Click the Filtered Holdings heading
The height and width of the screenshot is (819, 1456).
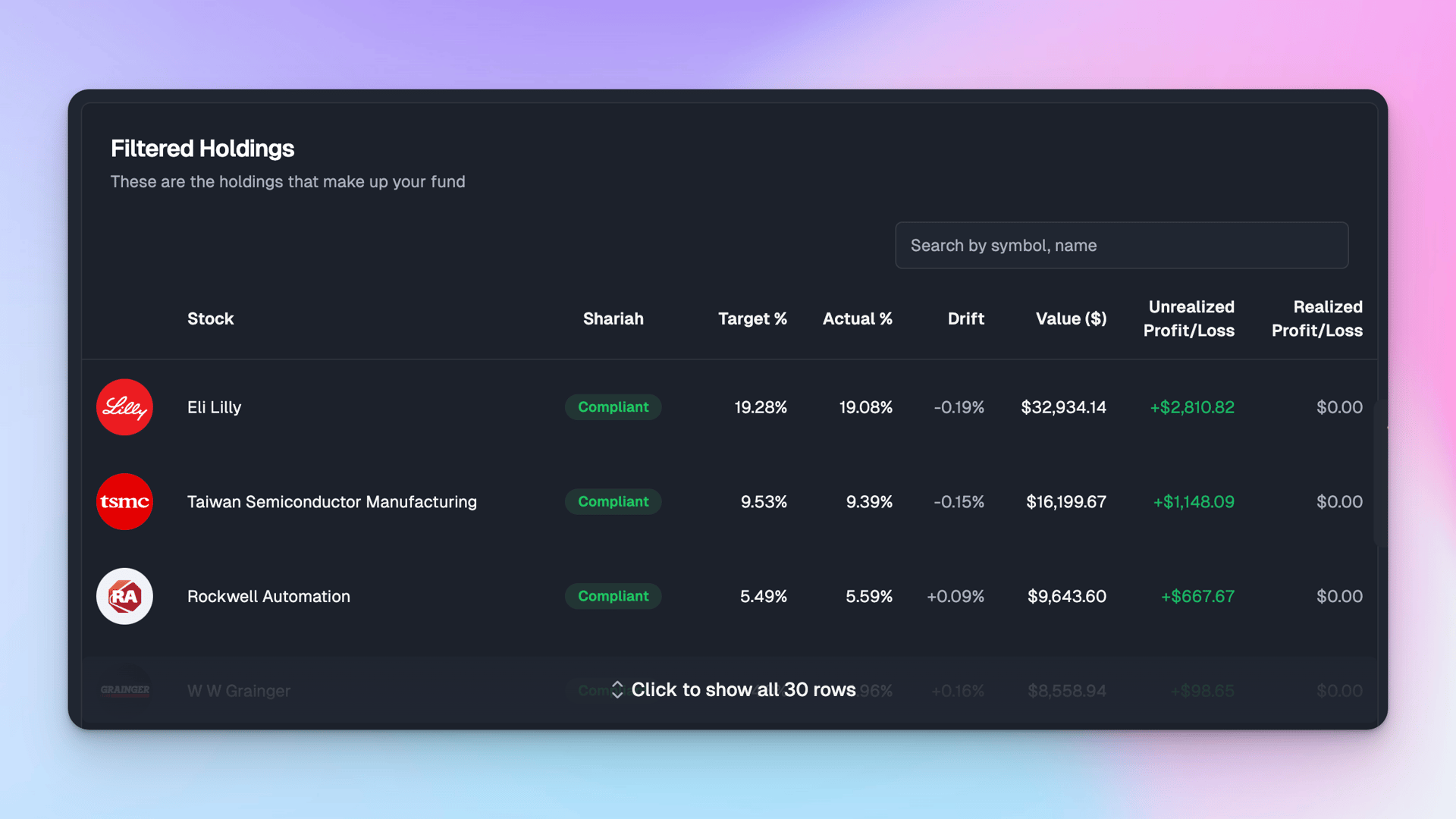[202, 149]
